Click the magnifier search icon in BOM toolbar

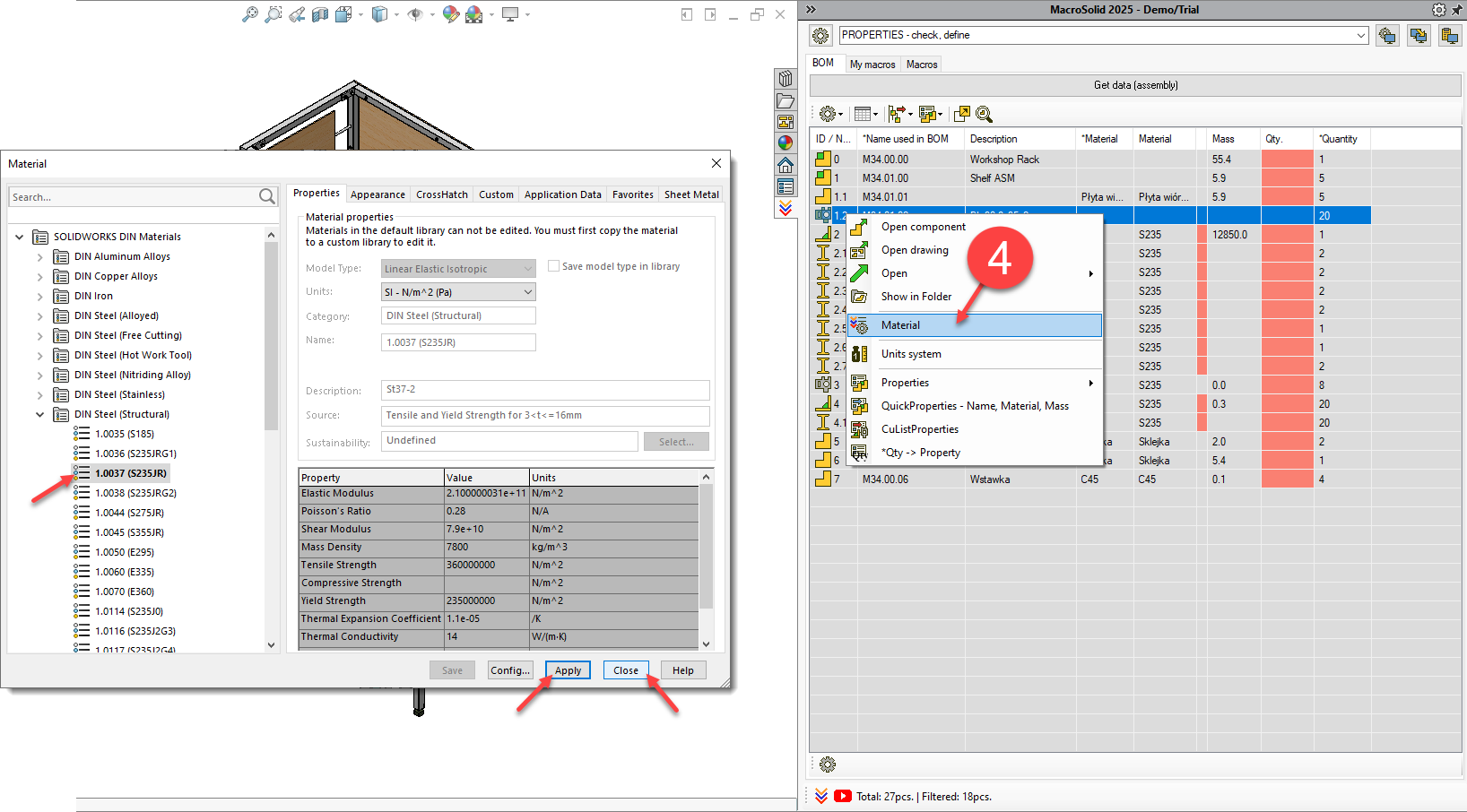[x=984, y=114]
